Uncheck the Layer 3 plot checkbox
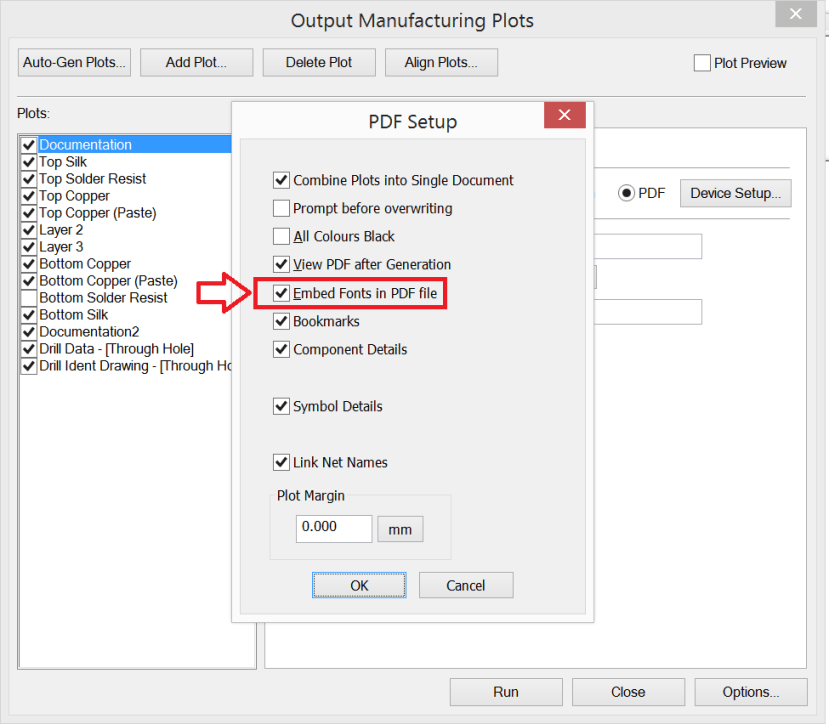The width and height of the screenshot is (829, 724). point(29,247)
